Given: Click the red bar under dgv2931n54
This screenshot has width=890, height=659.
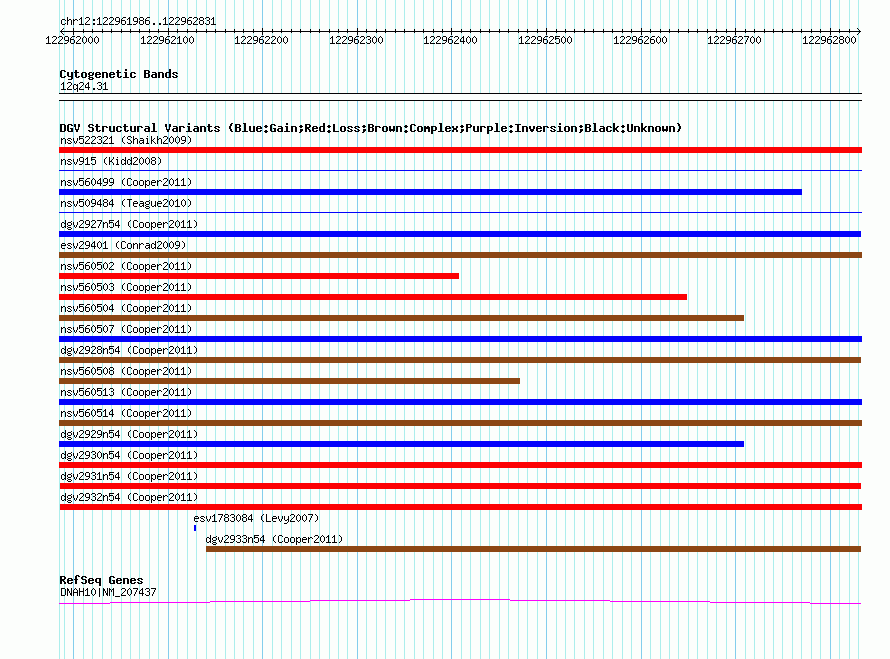Looking at the screenshot, I should tap(460, 486).
